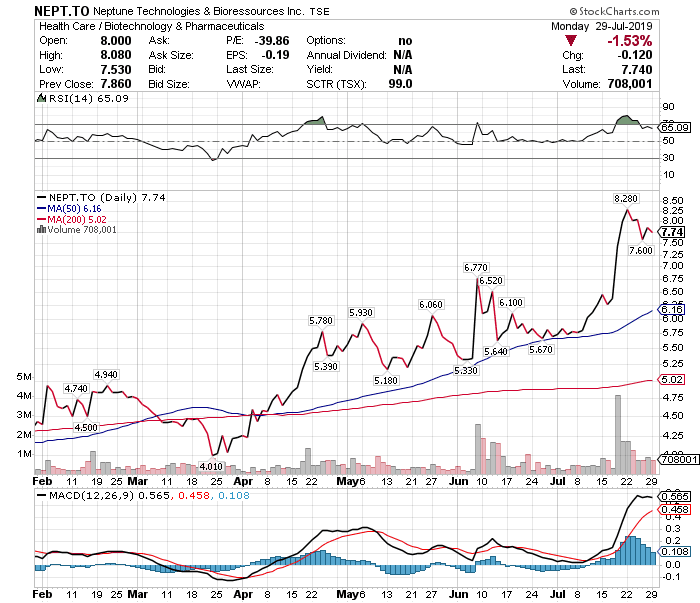The width and height of the screenshot is (700, 603).
Task: Click the volume bars legend icon
Action: [41, 229]
